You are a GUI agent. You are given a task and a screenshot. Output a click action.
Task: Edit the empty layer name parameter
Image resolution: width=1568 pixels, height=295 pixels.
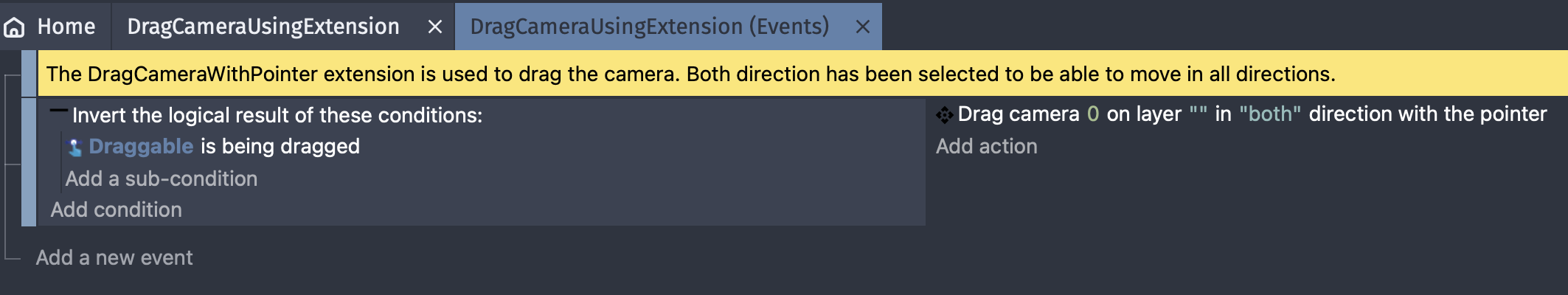(x=1198, y=114)
